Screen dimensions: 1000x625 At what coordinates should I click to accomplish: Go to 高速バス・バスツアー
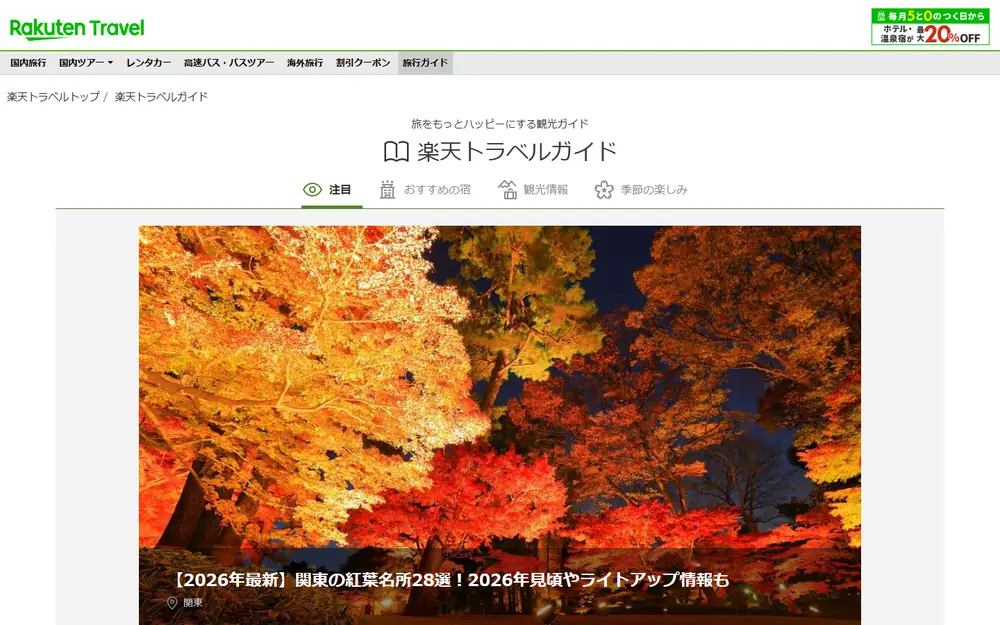pos(229,62)
